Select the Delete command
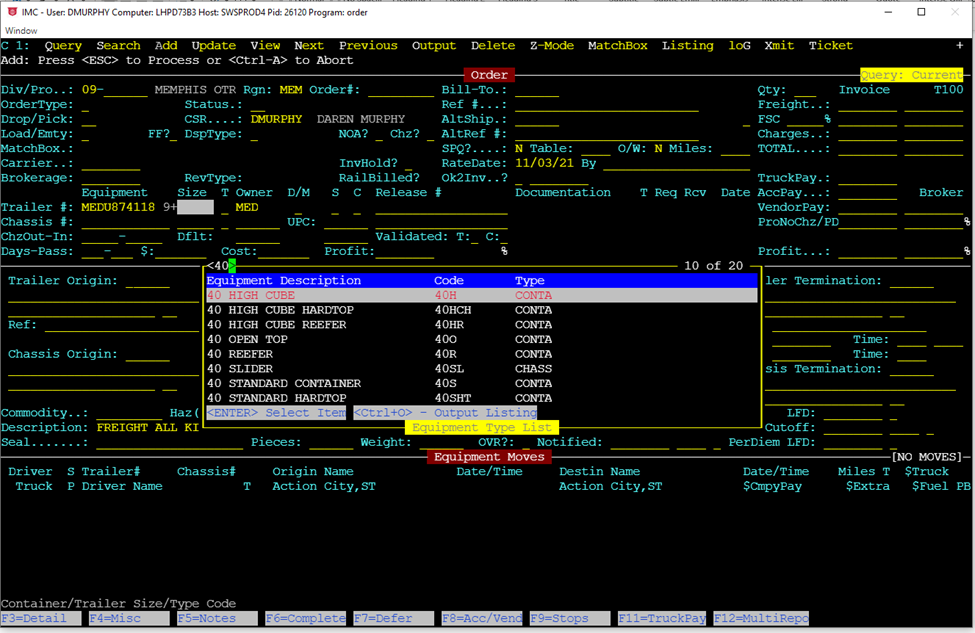Screen dimensions: 975x633 (492, 45)
